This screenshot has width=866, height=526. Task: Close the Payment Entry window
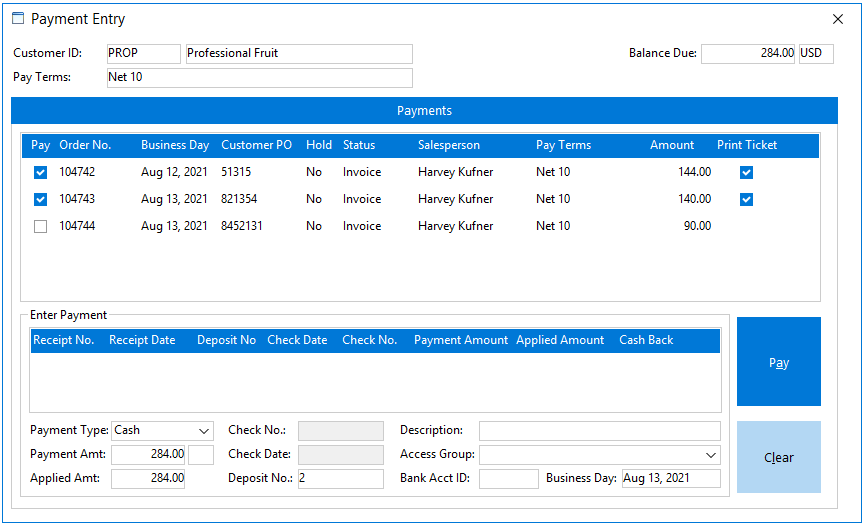(837, 19)
